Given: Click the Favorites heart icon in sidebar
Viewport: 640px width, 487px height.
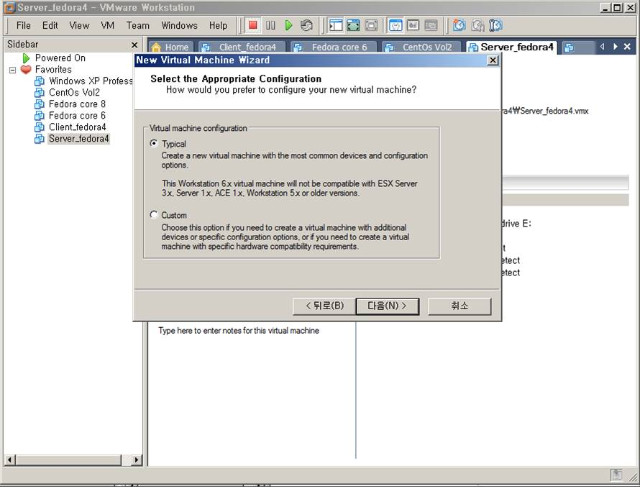Looking at the screenshot, I should tap(26, 69).
